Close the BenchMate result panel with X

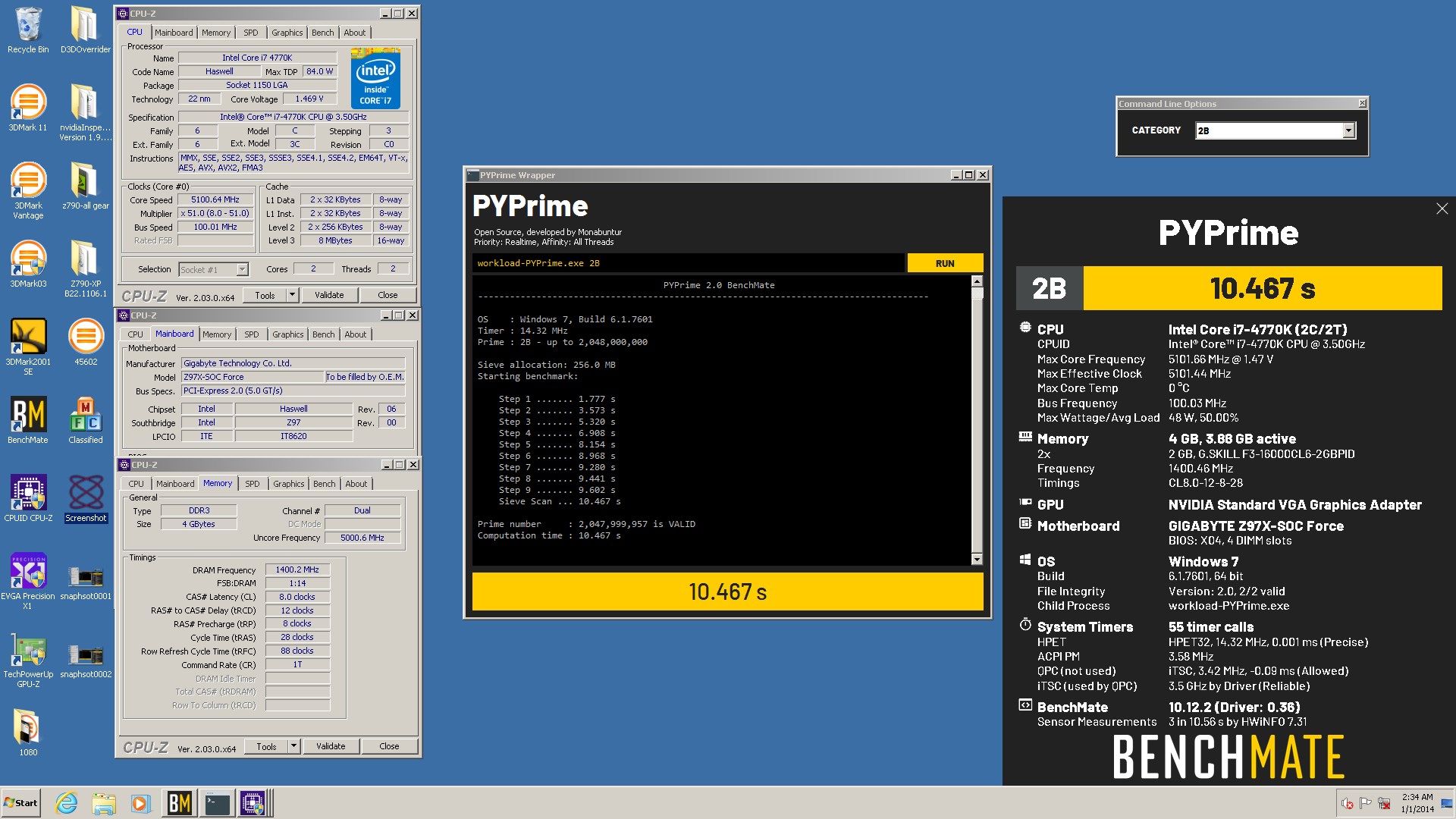1442,209
